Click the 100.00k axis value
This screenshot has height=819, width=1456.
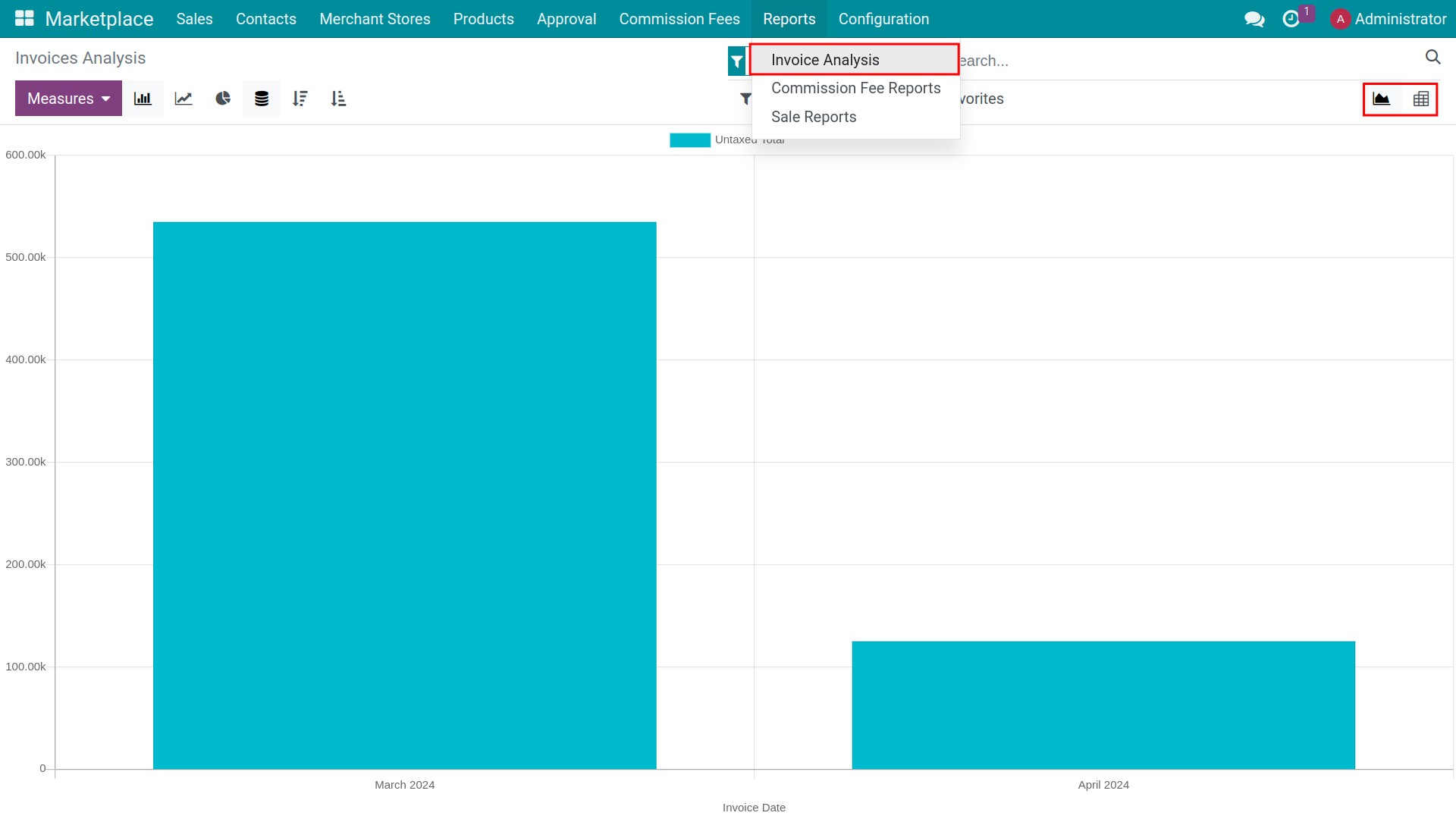(26, 667)
